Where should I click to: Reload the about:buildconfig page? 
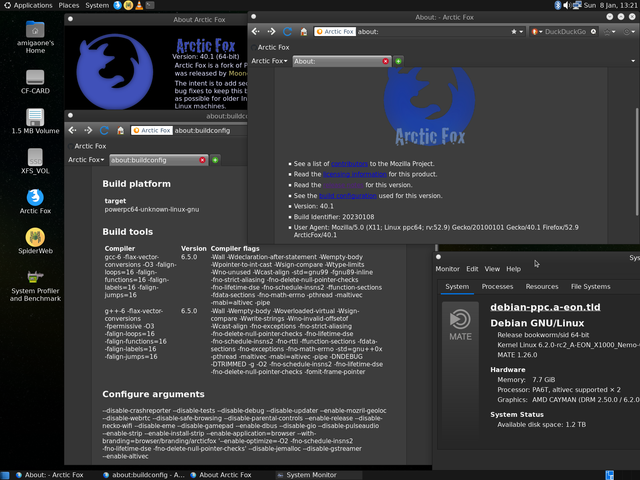point(104,130)
